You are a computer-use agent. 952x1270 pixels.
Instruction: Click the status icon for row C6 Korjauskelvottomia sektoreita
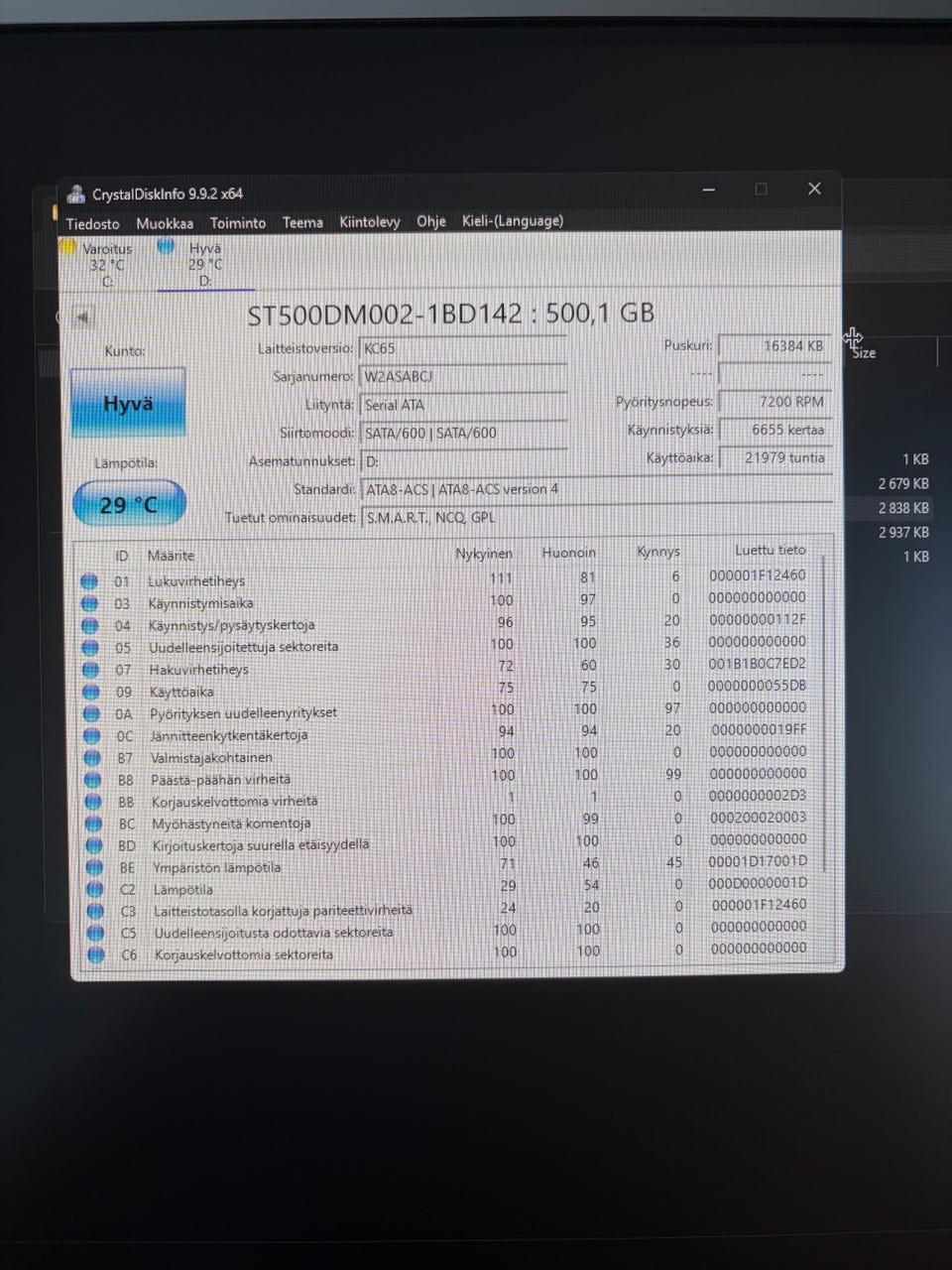click(x=96, y=955)
